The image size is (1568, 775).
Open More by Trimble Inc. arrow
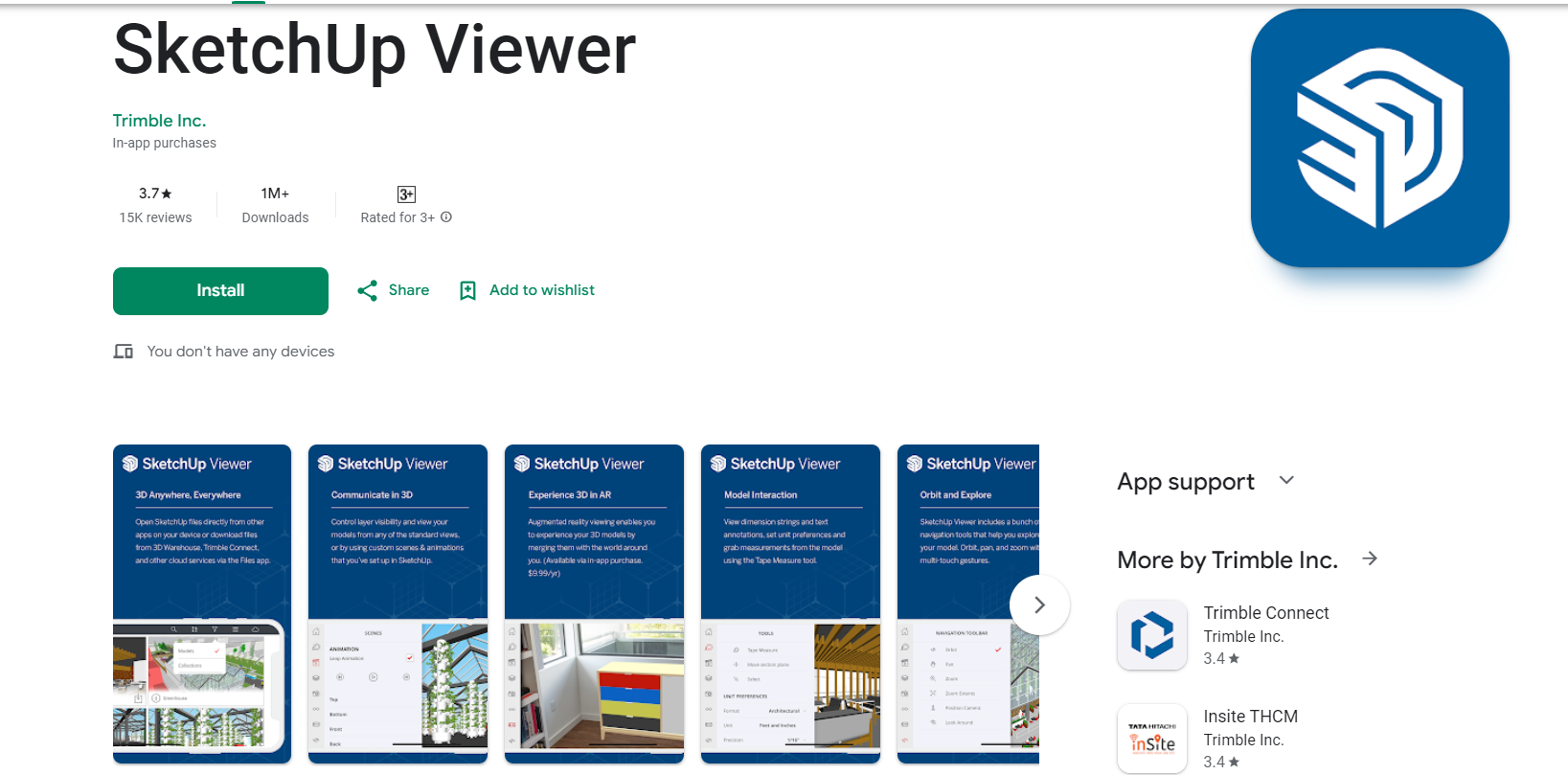tap(1370, 558)
